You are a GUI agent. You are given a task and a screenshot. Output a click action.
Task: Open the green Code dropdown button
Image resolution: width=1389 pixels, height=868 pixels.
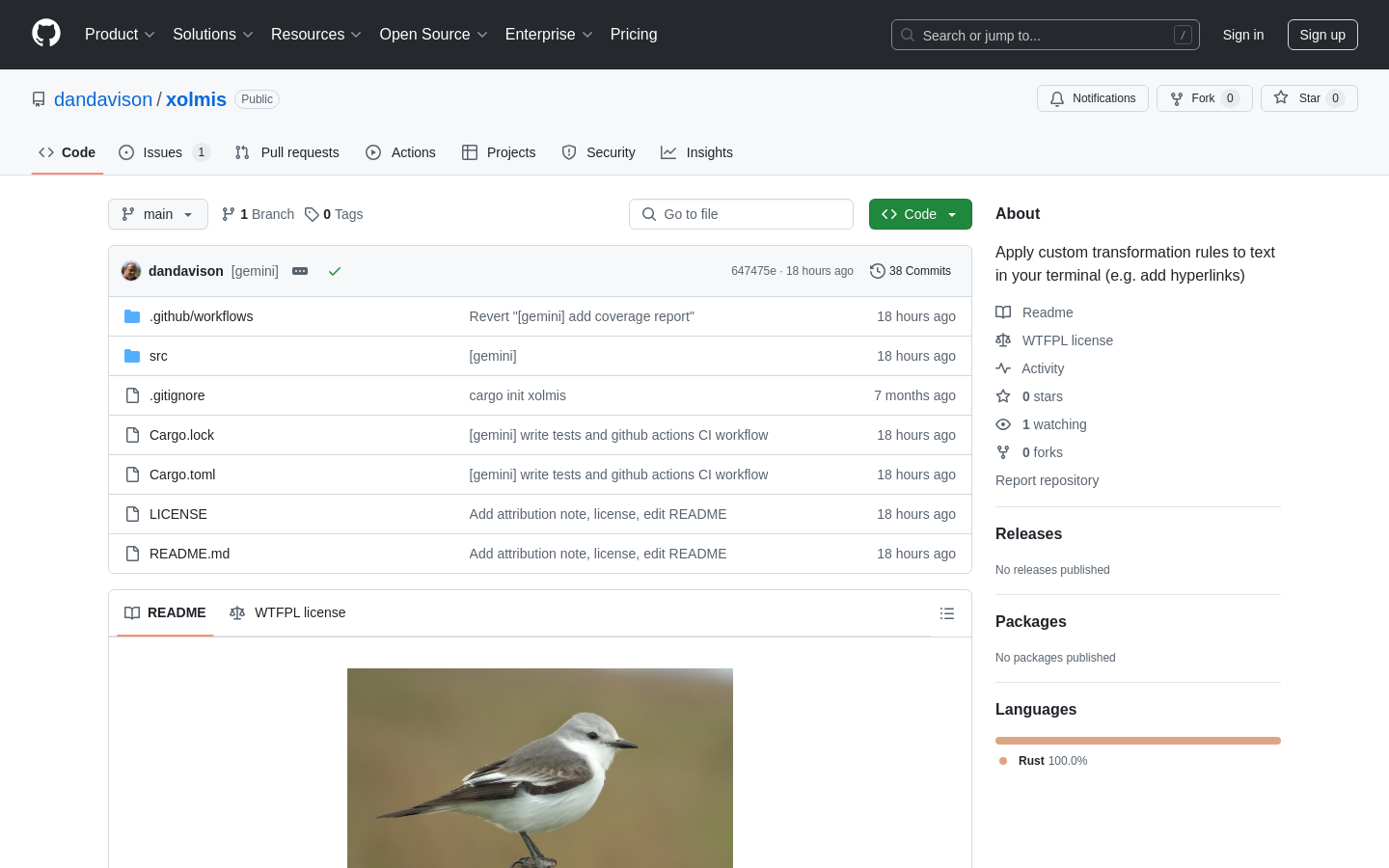(920, 214)
